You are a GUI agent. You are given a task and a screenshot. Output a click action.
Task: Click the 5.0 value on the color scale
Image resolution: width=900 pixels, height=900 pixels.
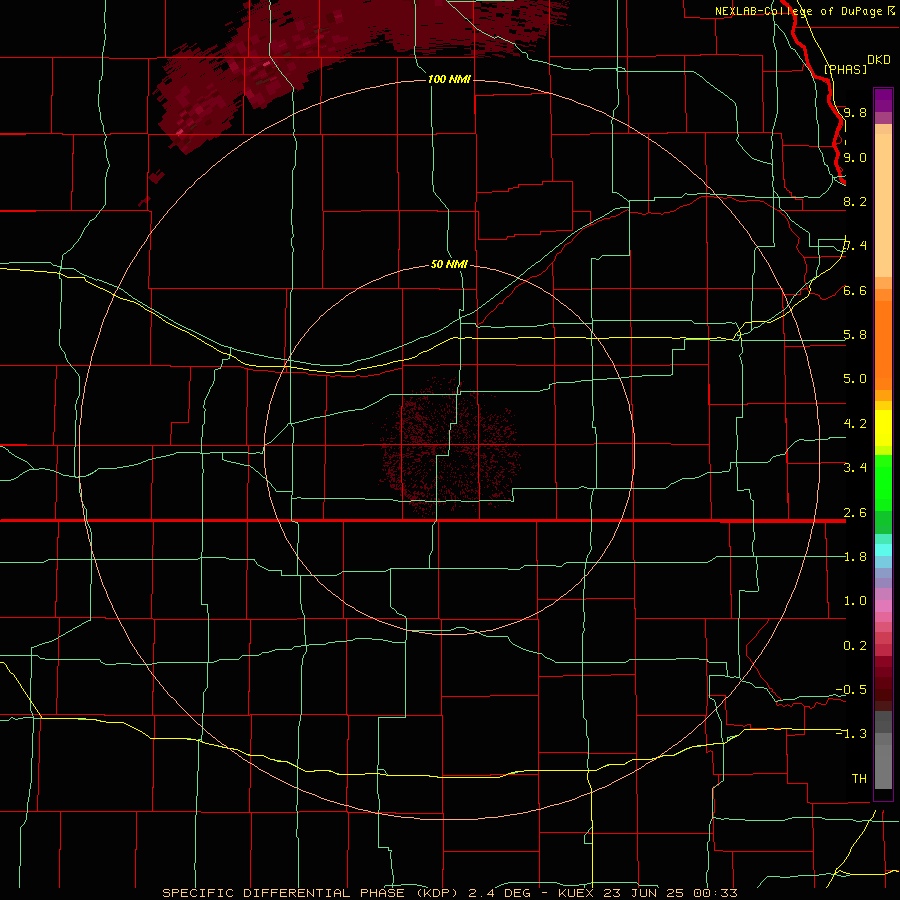(855, 379)
